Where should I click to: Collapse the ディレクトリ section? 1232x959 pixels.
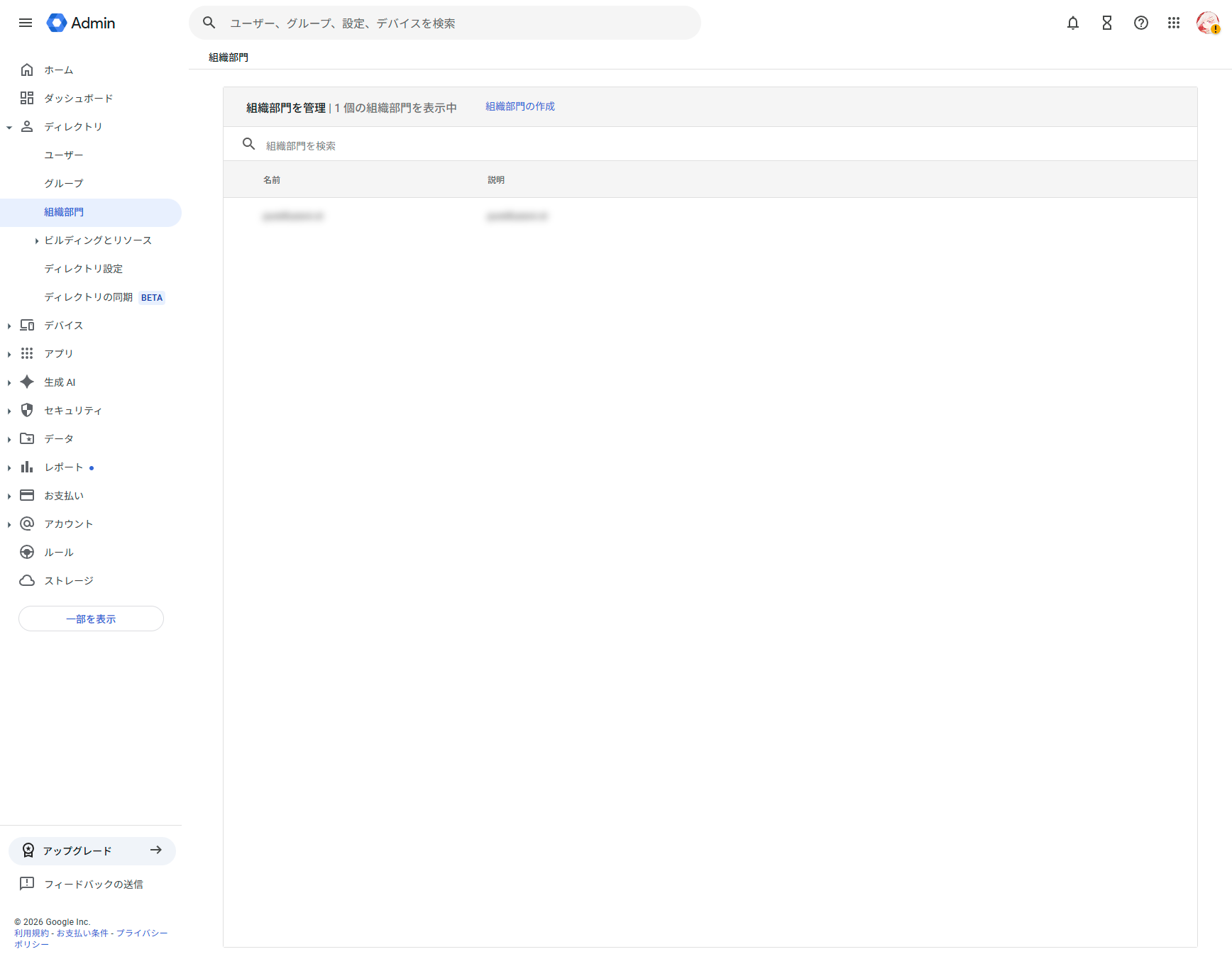click(9, 128)
